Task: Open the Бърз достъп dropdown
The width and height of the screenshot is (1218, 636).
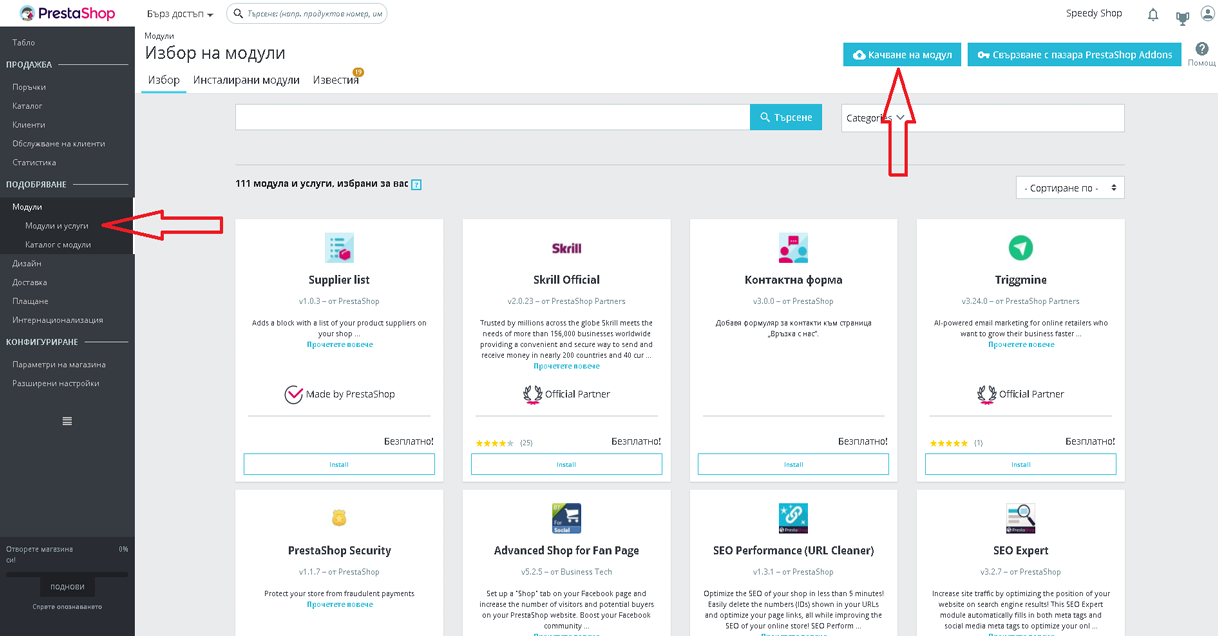Action: pyautogui.click(x=180, y=15)
